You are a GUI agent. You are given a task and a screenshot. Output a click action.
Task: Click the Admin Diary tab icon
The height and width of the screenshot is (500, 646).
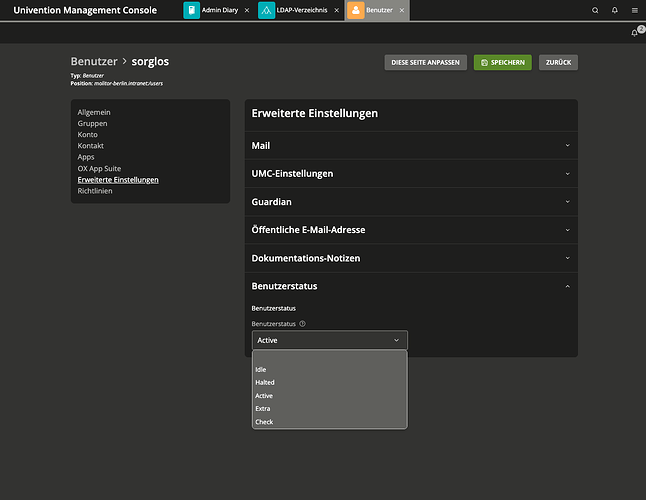(192, 11)
